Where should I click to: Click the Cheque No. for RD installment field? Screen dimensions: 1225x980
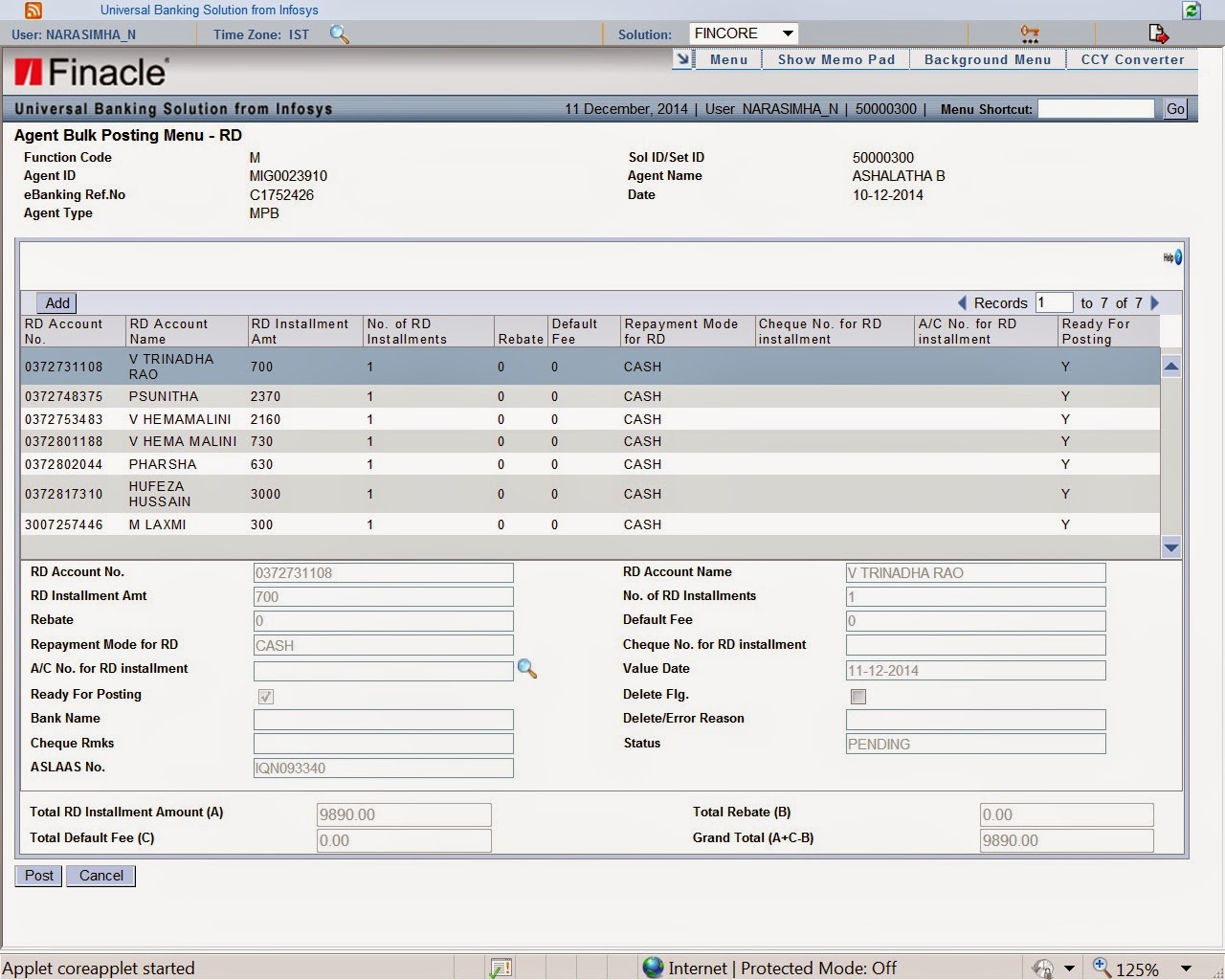click(x=975, y=645)
